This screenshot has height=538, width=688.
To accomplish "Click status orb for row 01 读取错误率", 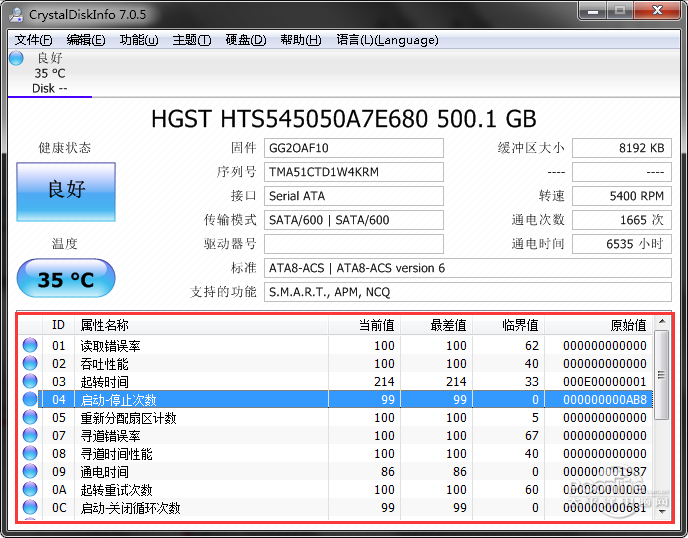I will 30,345.
